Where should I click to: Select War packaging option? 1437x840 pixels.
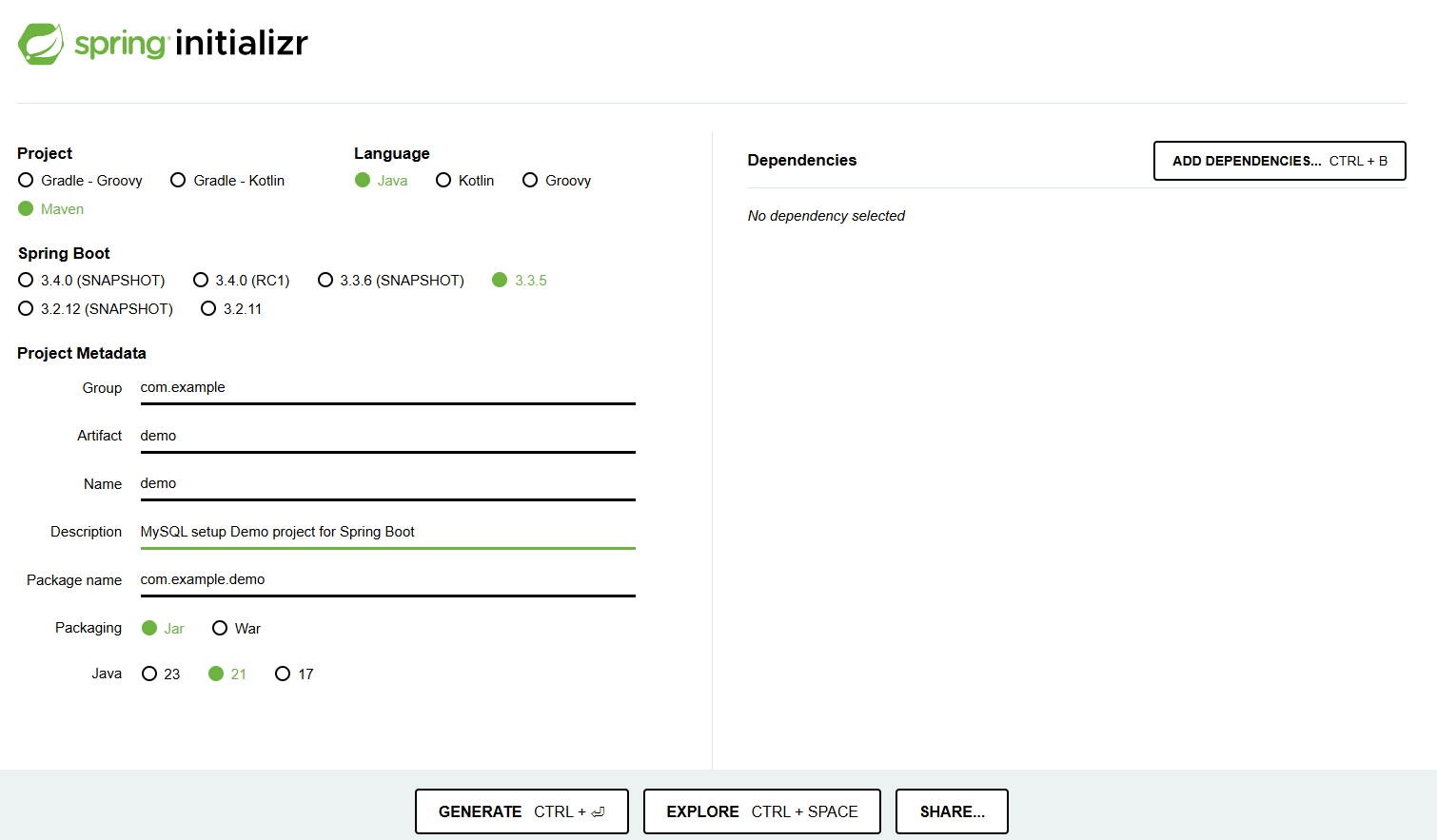pyautogui.click(x=236, y=629)
